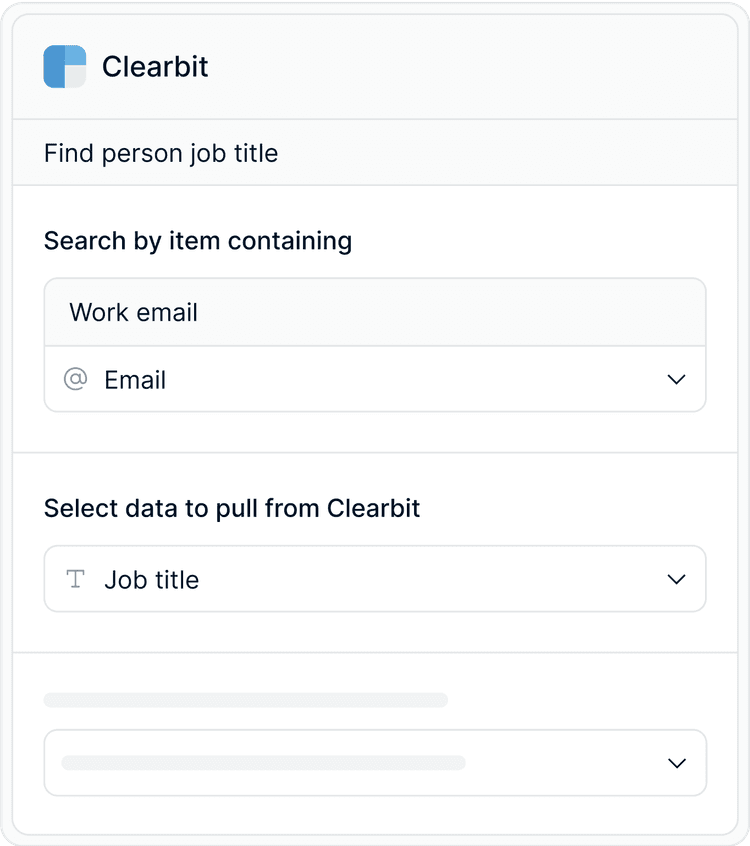Click Select data to pull from Clearbit label
This screenshot has height=846, width=750.
pyautogui.click(x=232, y=508)
